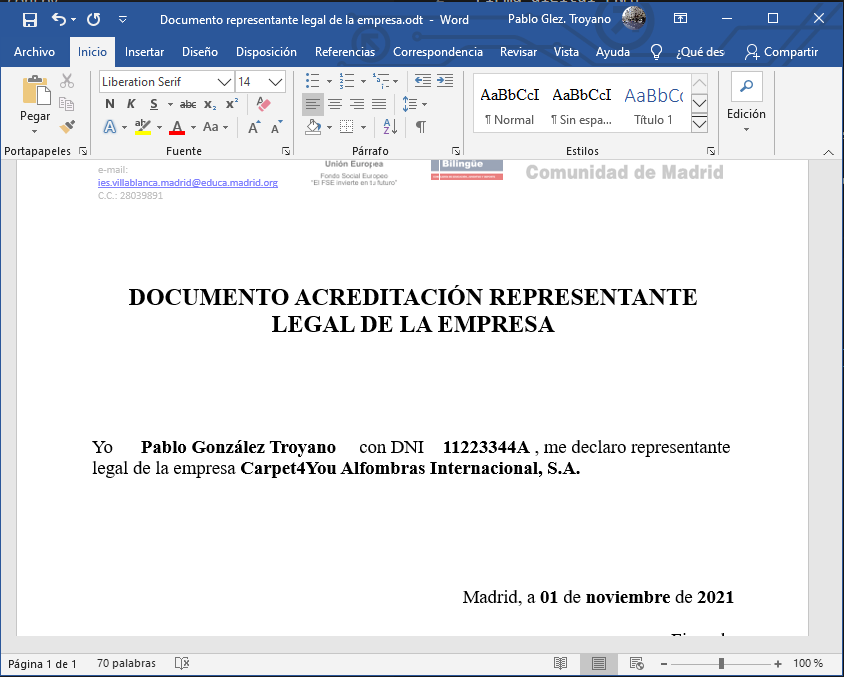Screen dimensions: 844x677
Task: Click the Compartir button
Action: 781,52
